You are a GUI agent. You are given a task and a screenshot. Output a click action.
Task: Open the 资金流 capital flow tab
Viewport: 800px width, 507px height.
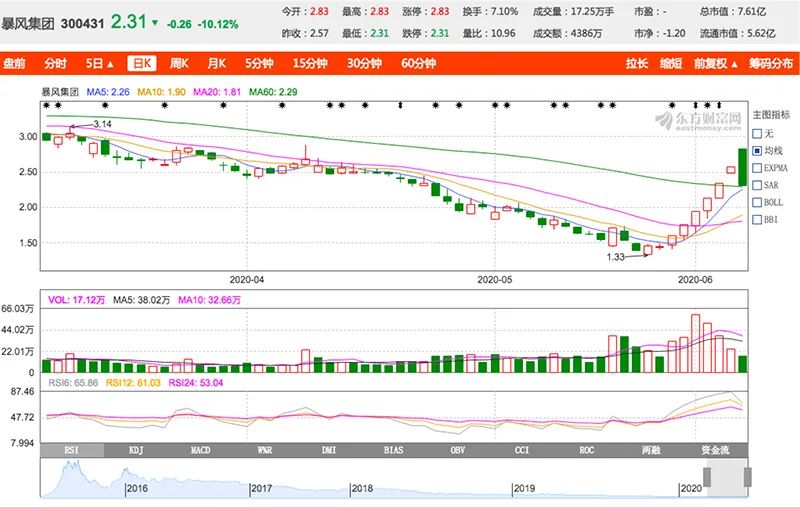point(715,450)
